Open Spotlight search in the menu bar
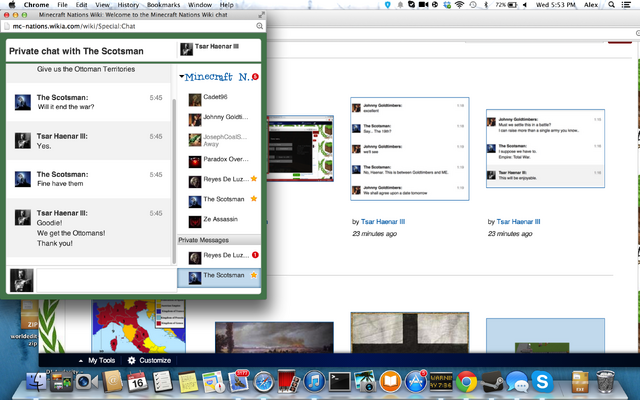Image resolution: width=640 pixels, height=400 pixels. pyautogui.click(x=611, y=5)
